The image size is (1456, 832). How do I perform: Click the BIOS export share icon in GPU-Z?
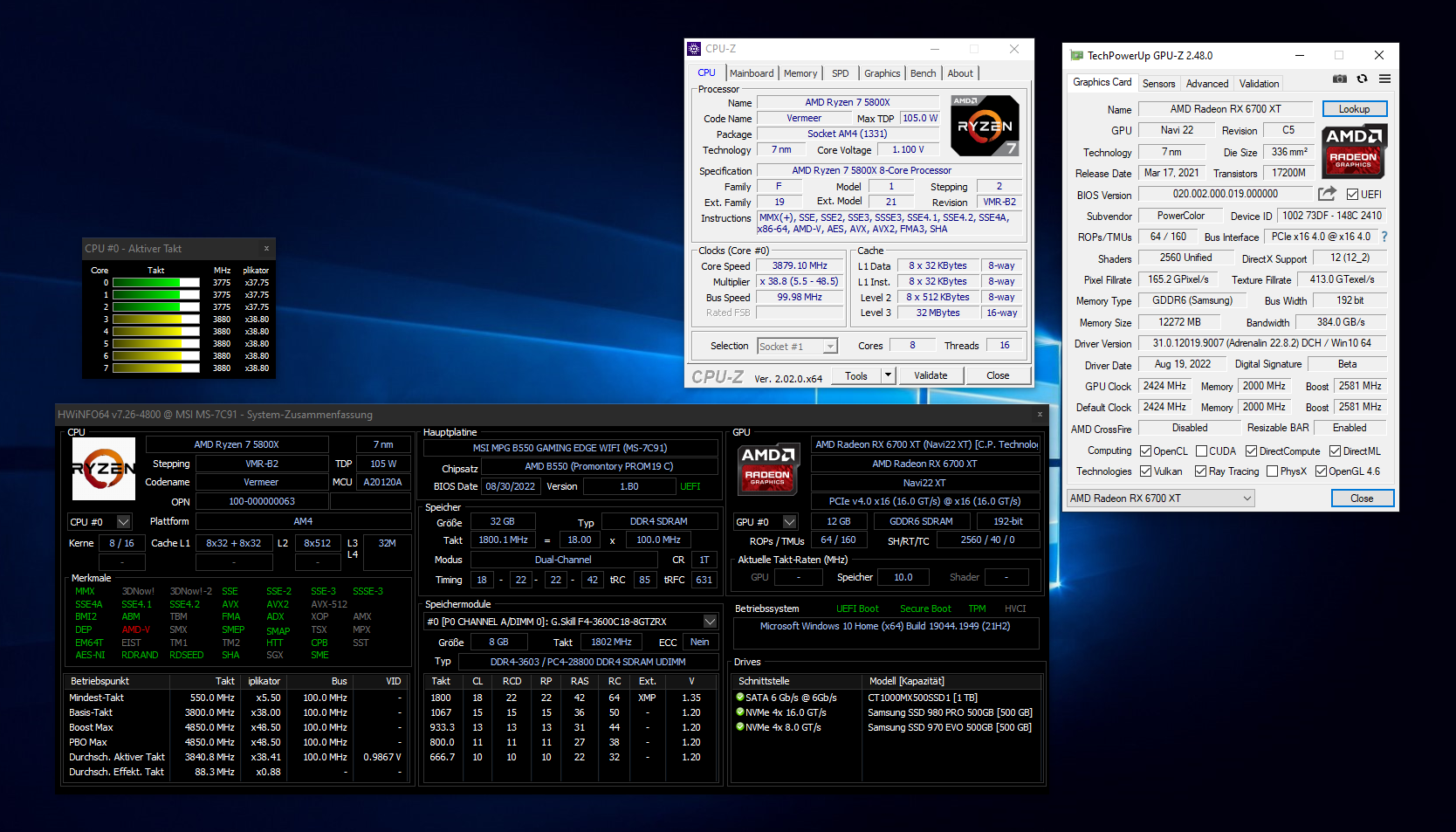(x=1327, y=193)
